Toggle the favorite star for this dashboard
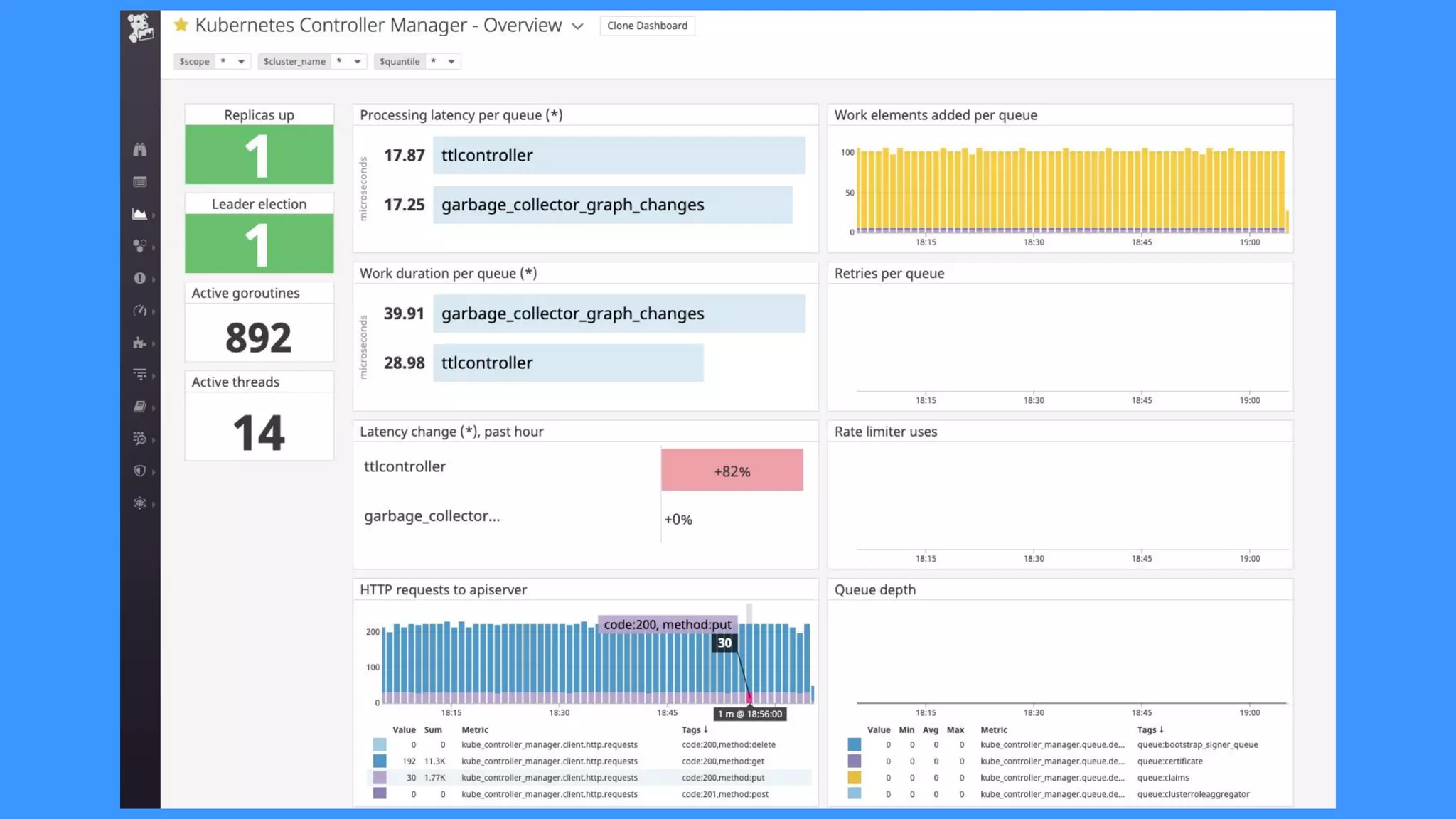1456x819 pixels. click(181, 25)
